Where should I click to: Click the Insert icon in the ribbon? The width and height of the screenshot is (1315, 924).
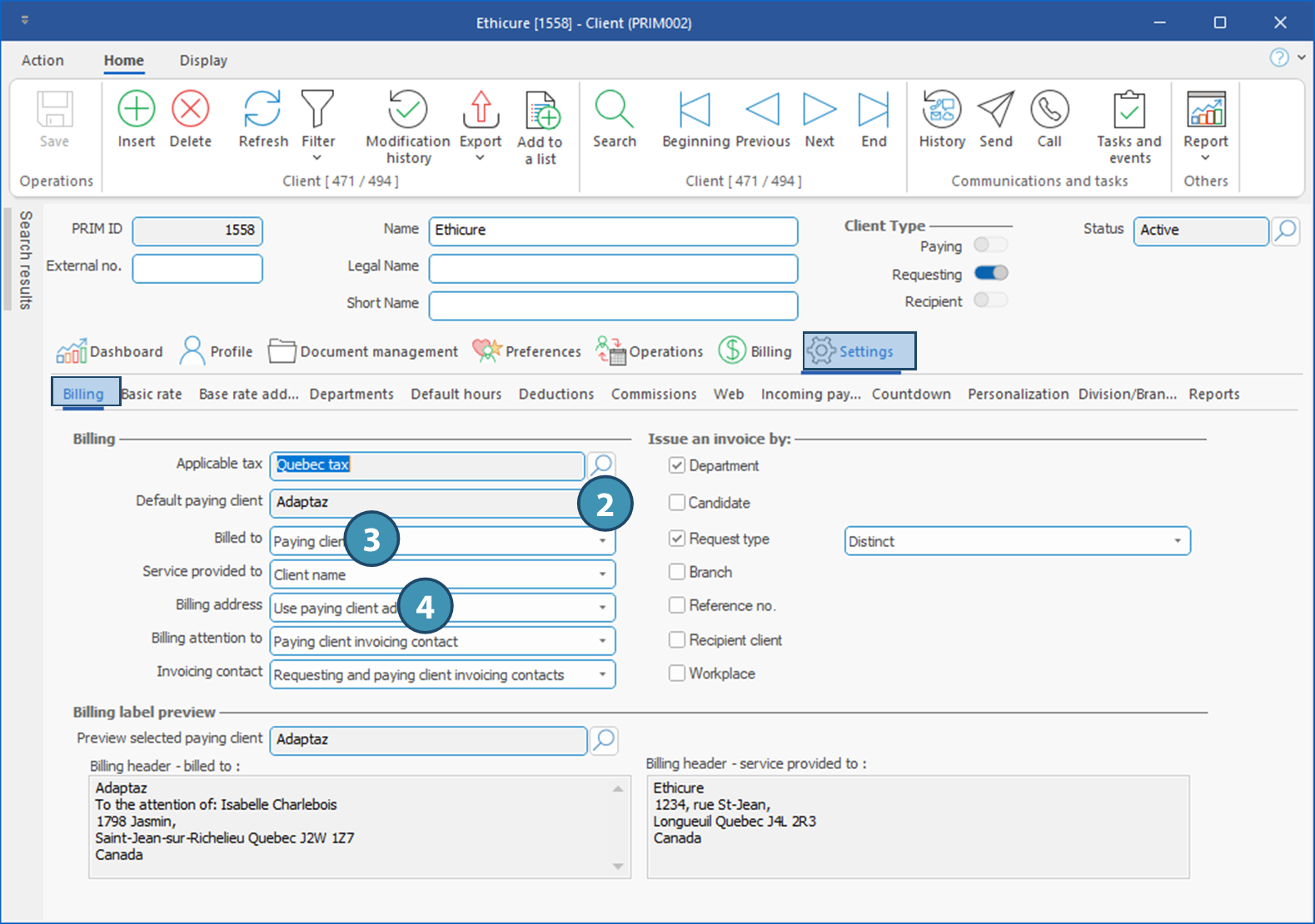[136, 110]
